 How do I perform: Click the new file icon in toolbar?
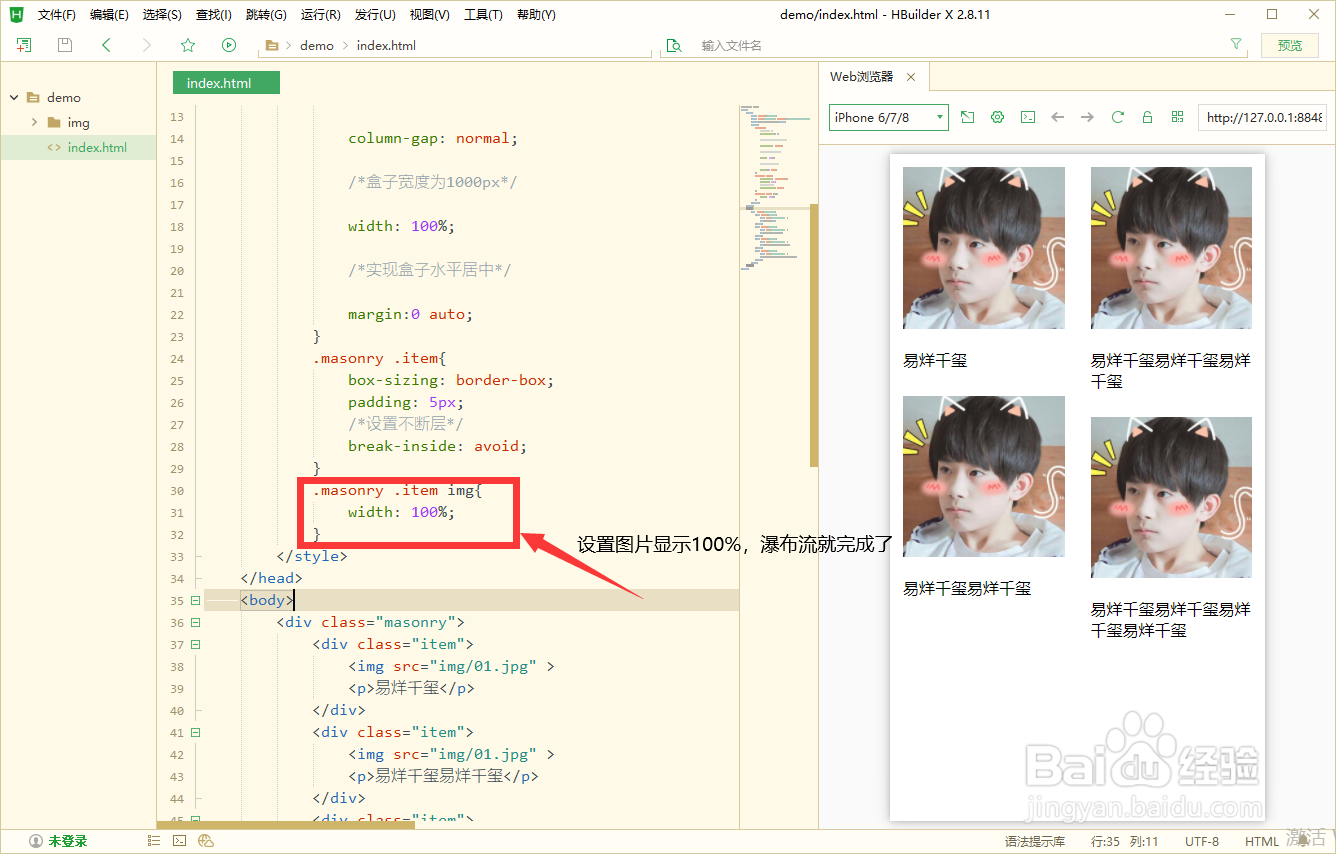click(x=24, y=45)
